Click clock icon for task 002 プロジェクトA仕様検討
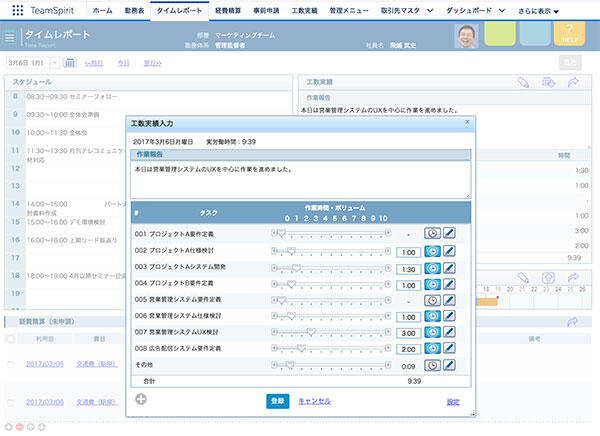Viewport: 600px width, 436px height. tap(434, 252)
